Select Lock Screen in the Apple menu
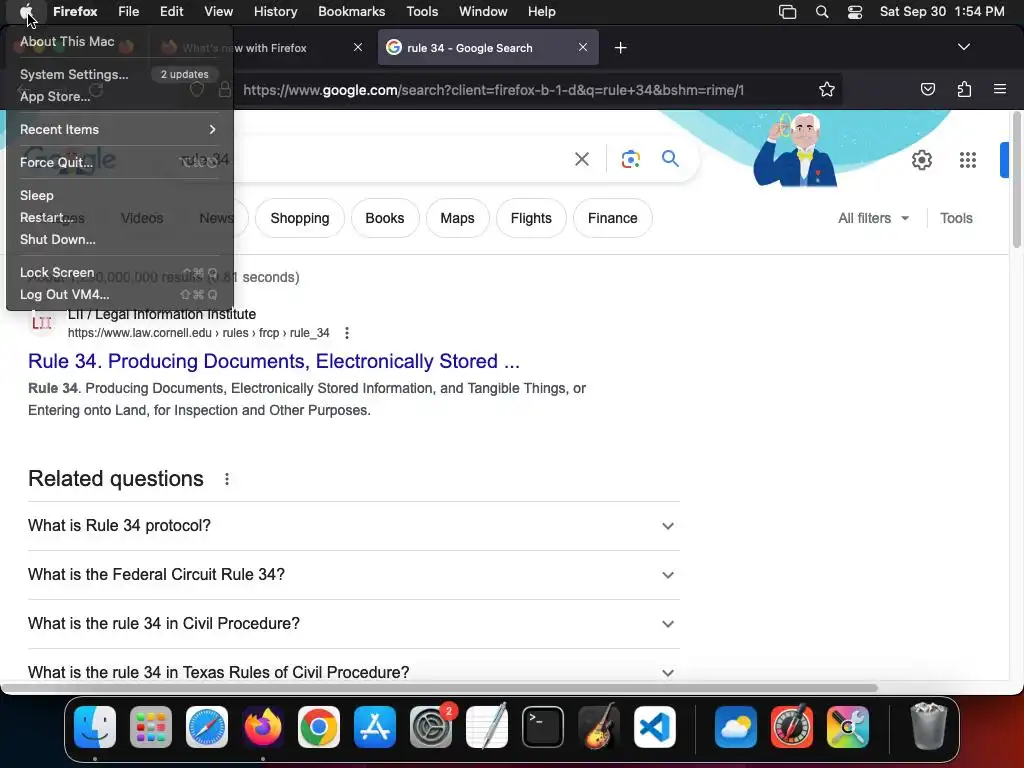 (119, 272)
